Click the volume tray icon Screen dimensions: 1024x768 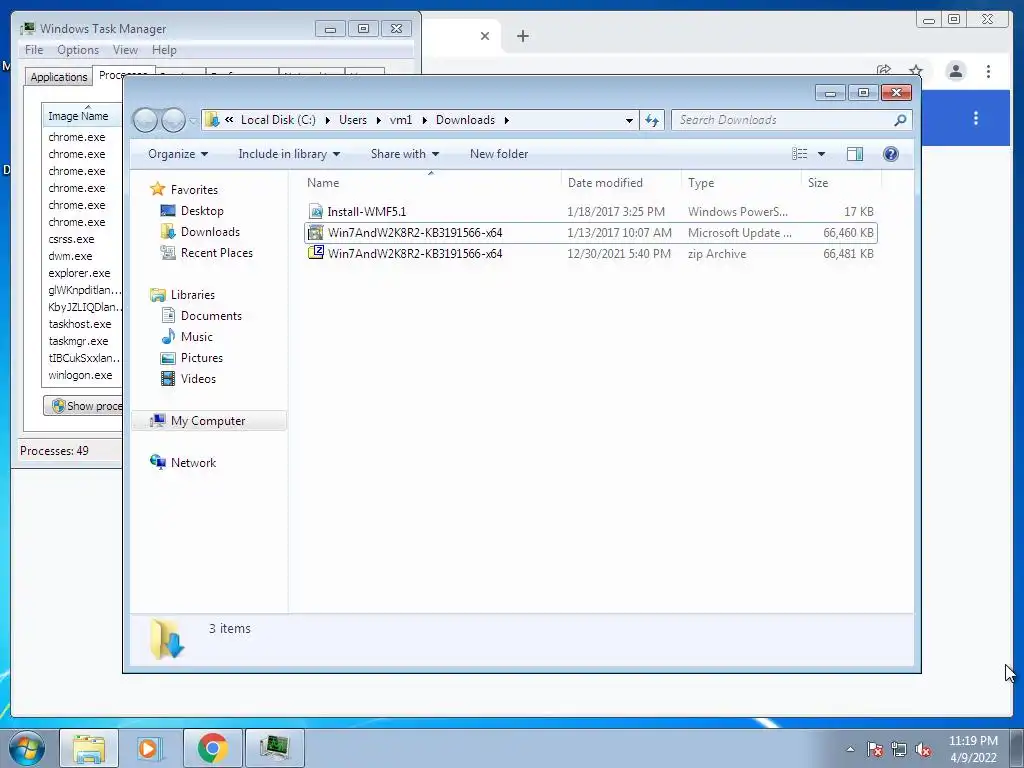[923, 749]
